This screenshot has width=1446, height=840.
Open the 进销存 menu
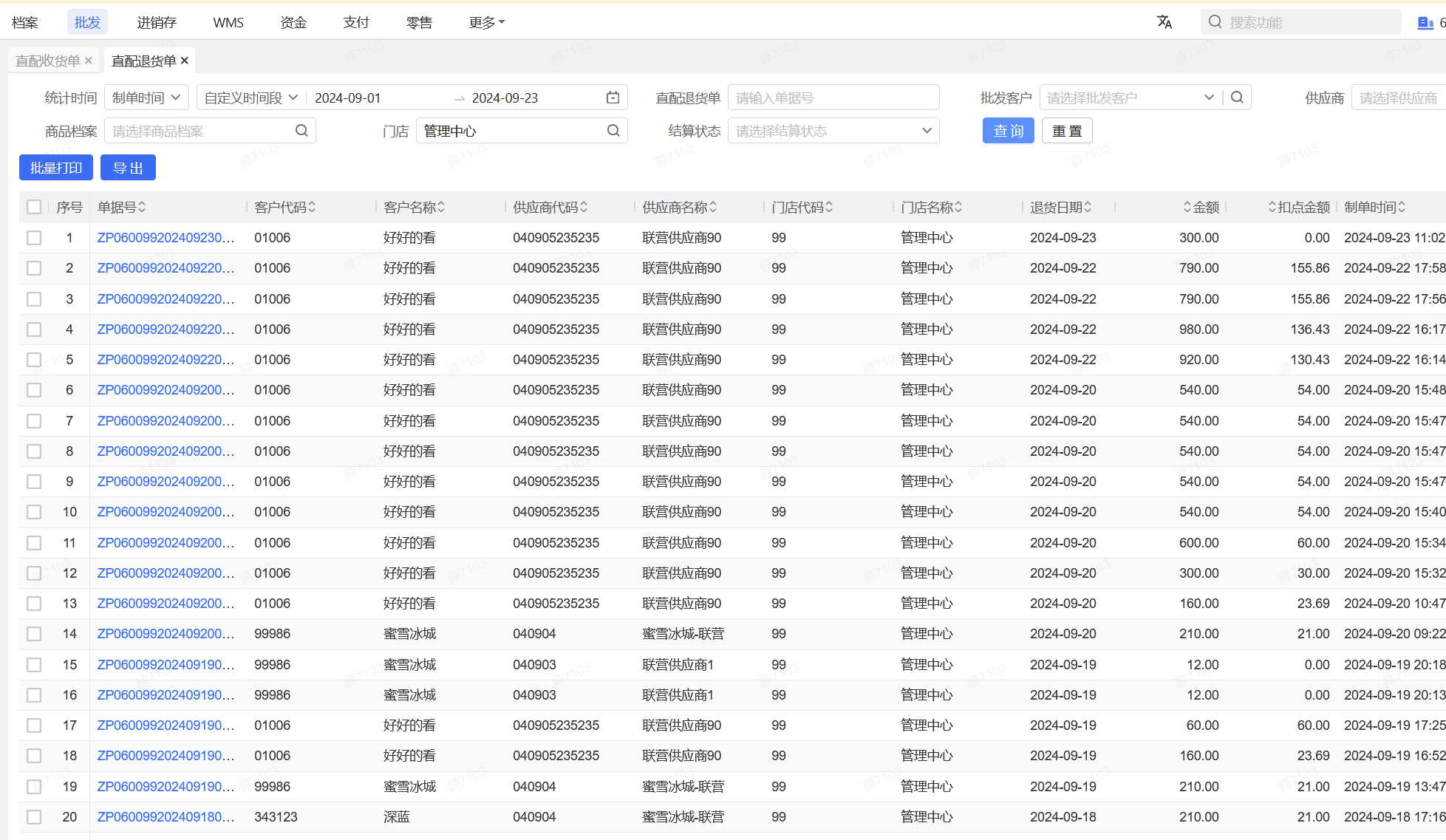pos(157,22)
